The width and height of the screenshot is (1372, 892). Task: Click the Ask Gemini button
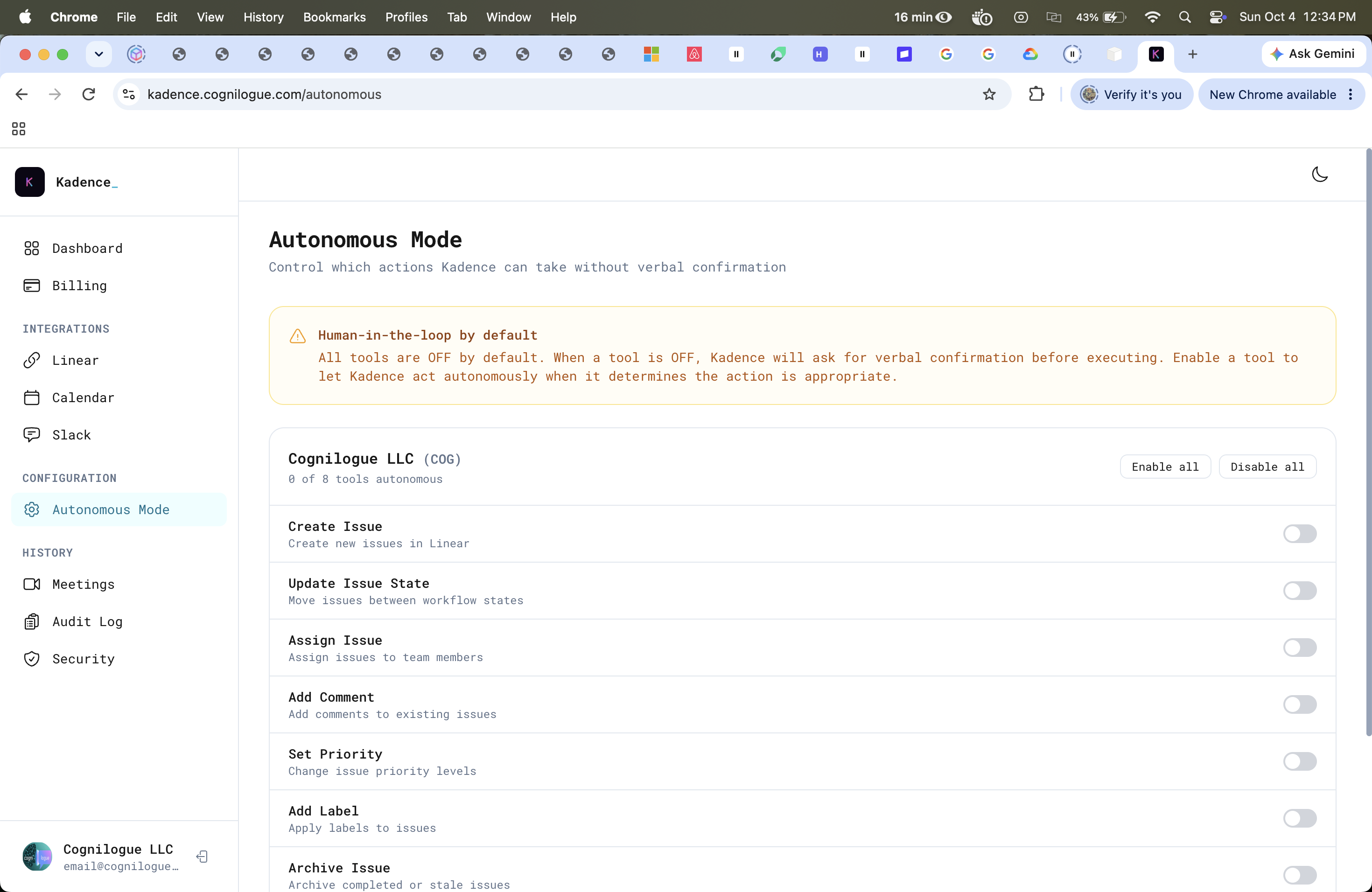(x=1313, y=54)
